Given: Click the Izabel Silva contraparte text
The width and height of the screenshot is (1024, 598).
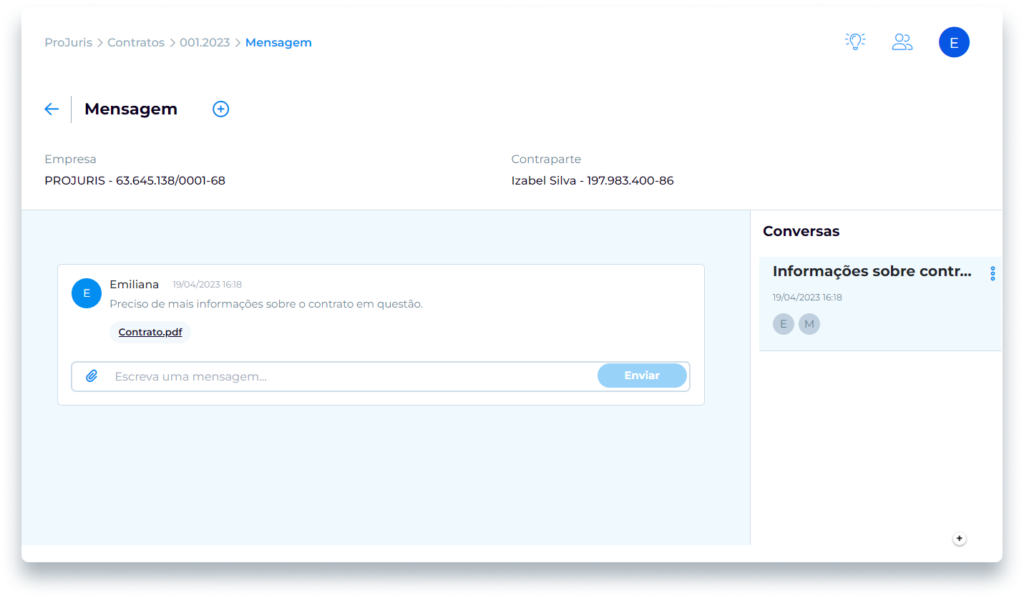Looking at the screenshot, I should [x=592, y=181].
